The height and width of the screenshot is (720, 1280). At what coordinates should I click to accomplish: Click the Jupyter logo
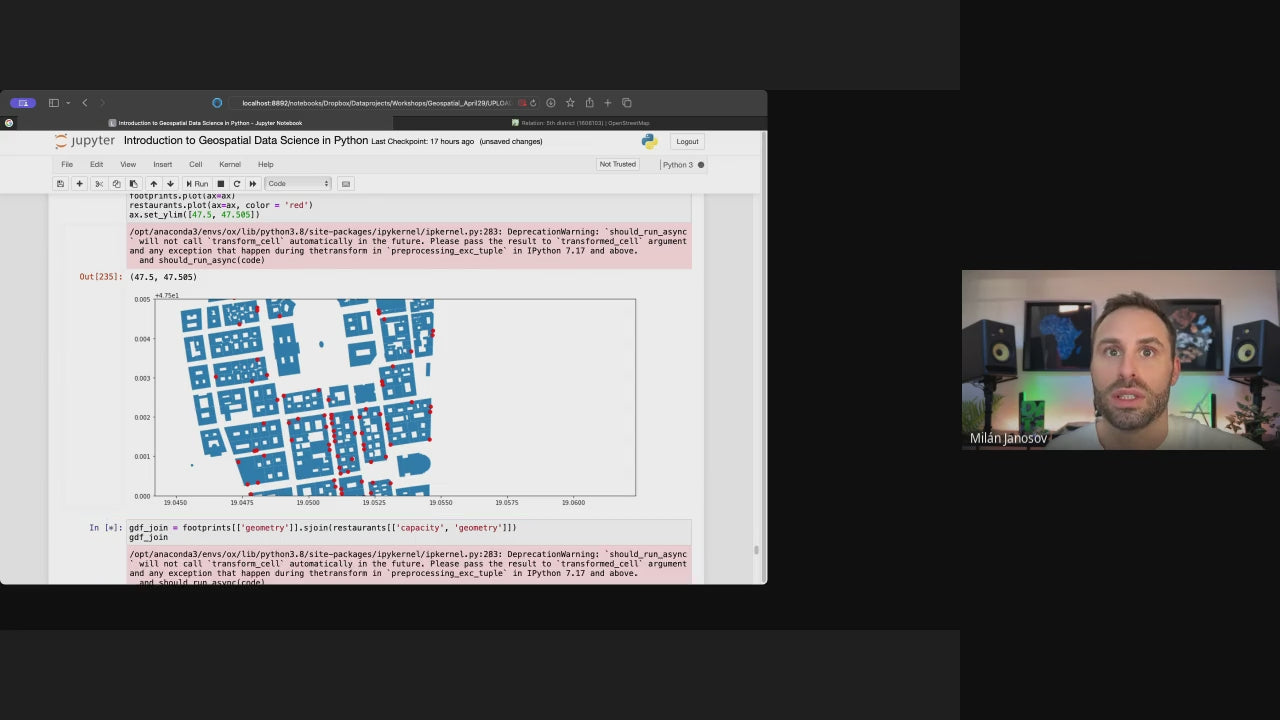(x=85, y=141)
